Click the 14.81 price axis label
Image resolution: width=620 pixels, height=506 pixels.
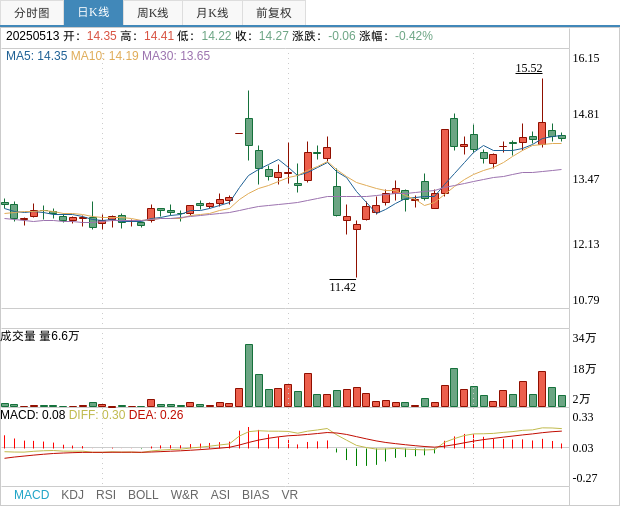tap(586, 114)
